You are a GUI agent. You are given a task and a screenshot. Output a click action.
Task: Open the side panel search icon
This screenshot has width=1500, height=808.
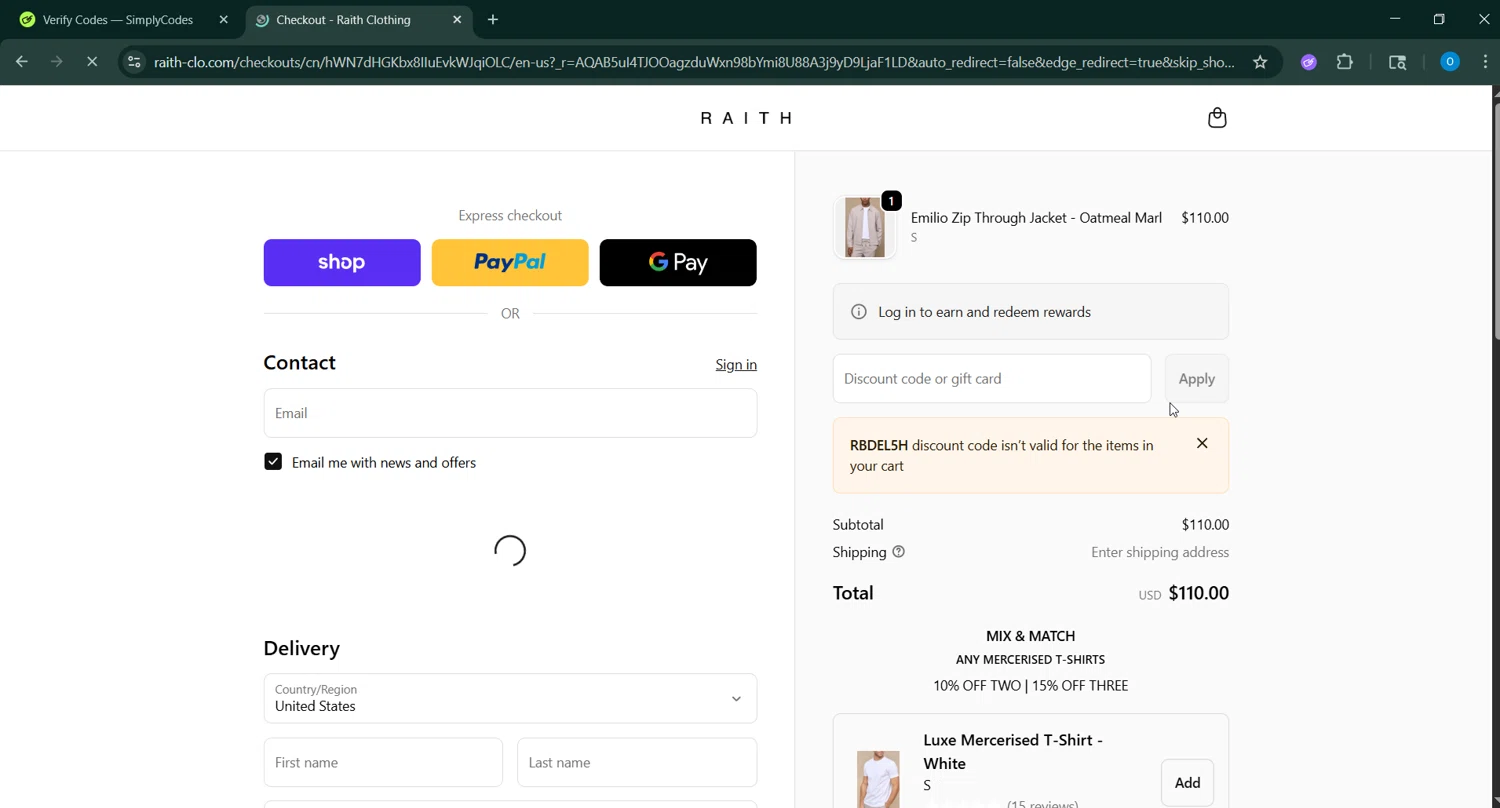pyautogui.click(x=1398, y=62)
